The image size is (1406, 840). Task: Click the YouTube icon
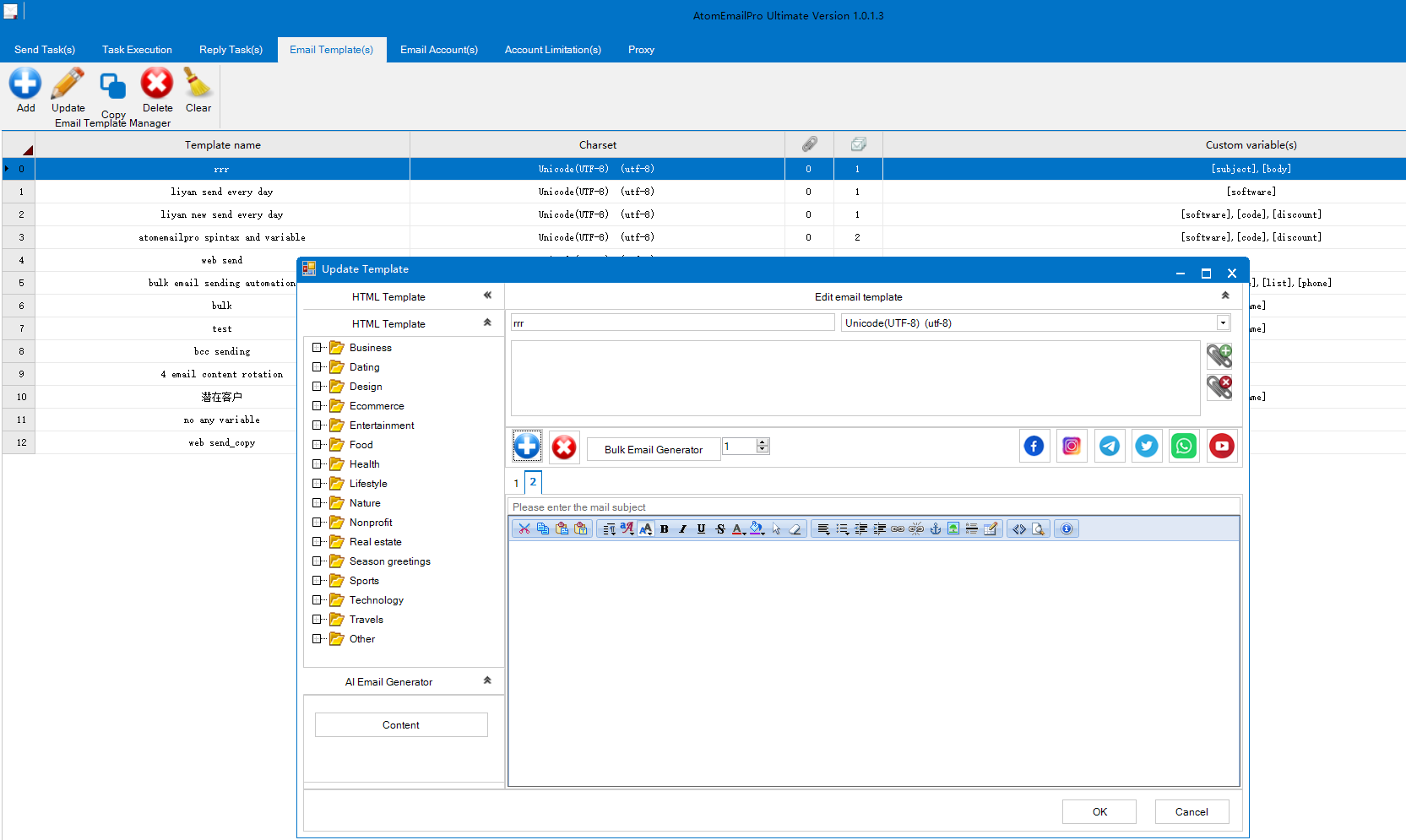tap(1222, 446)
